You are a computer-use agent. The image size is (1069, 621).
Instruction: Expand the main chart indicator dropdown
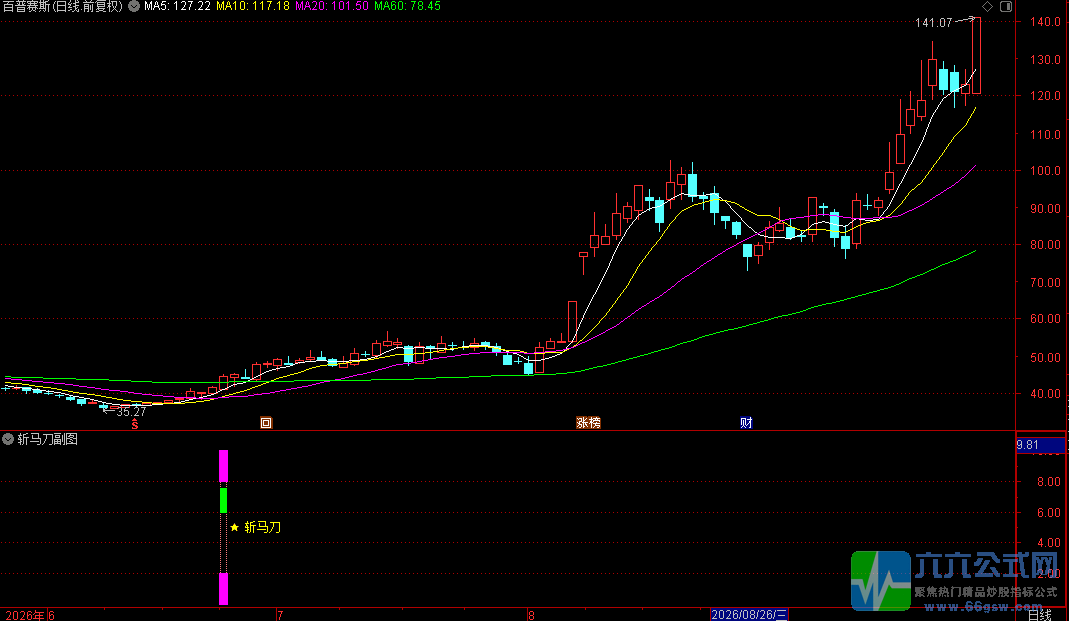click(x=134, y=6)
